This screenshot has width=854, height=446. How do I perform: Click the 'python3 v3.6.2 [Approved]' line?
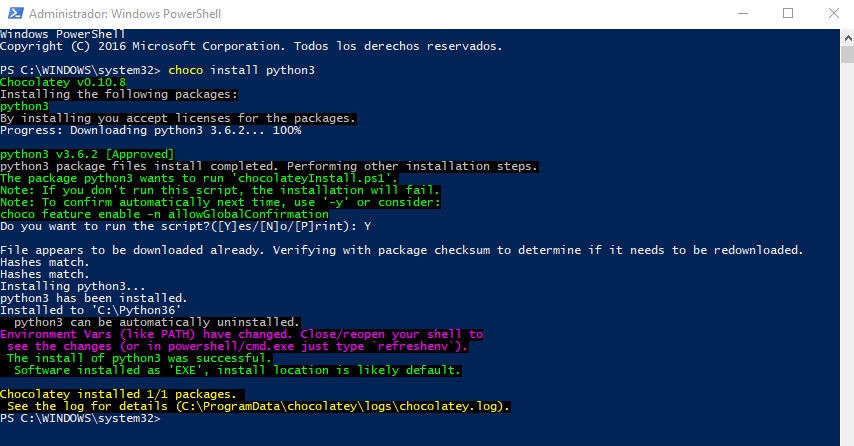click(87, 154)
